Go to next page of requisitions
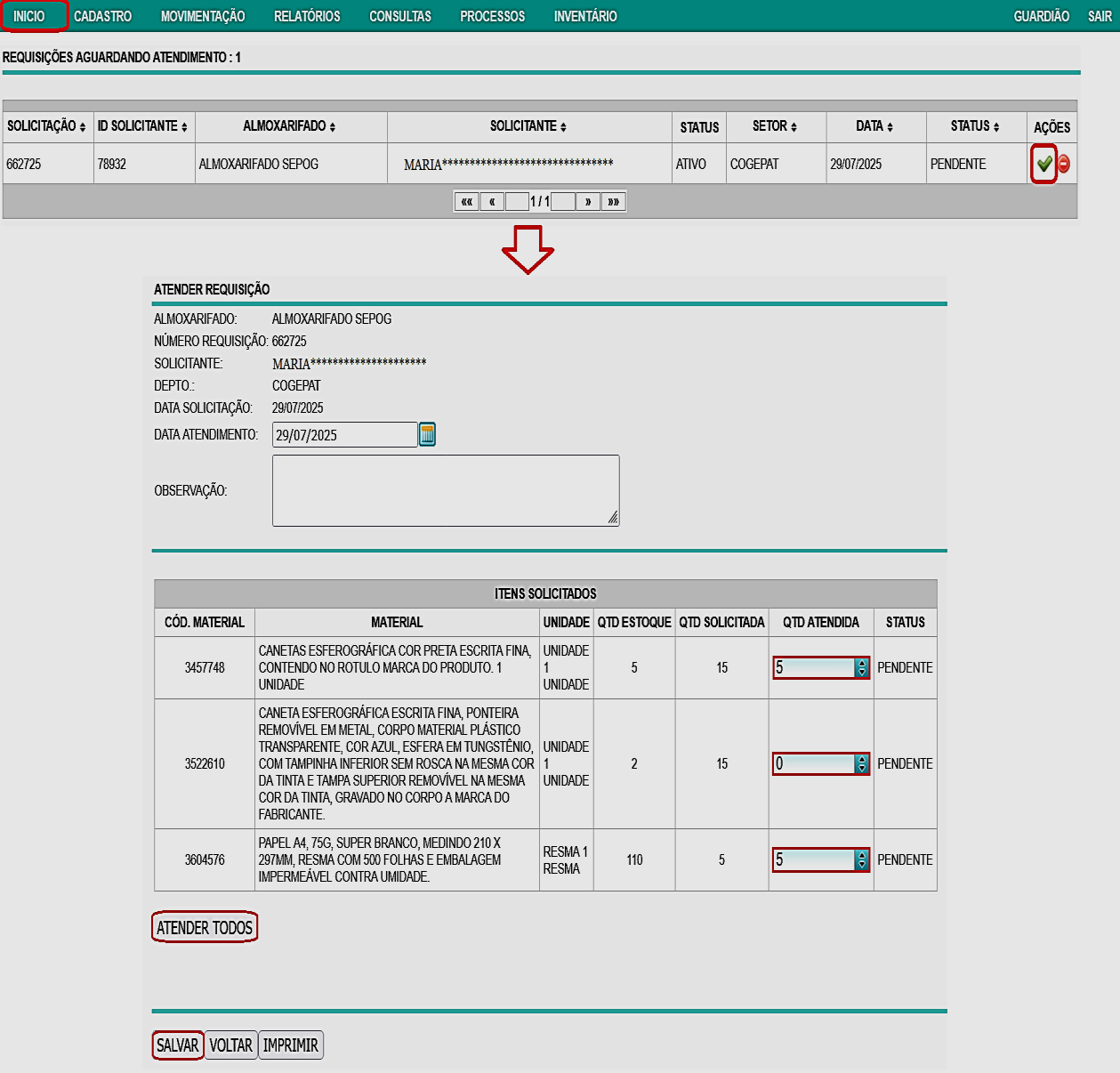Viewport: 1120px width, 1073px height. (x=588, y=202)
